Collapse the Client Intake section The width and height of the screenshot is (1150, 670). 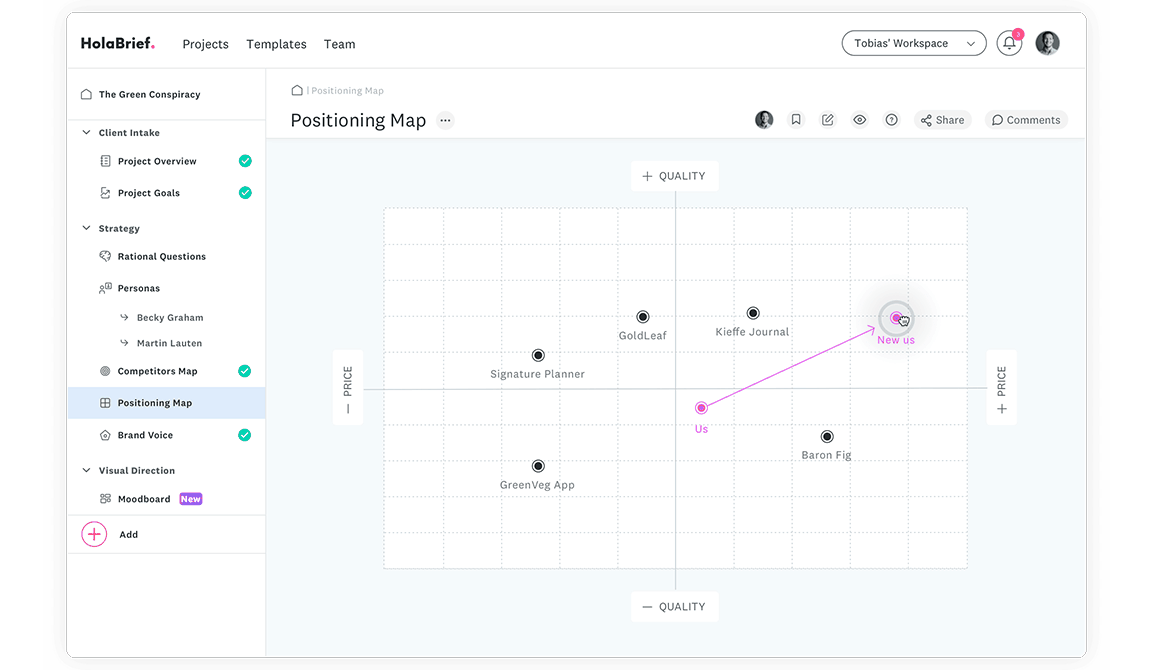(x=86, y=132)
